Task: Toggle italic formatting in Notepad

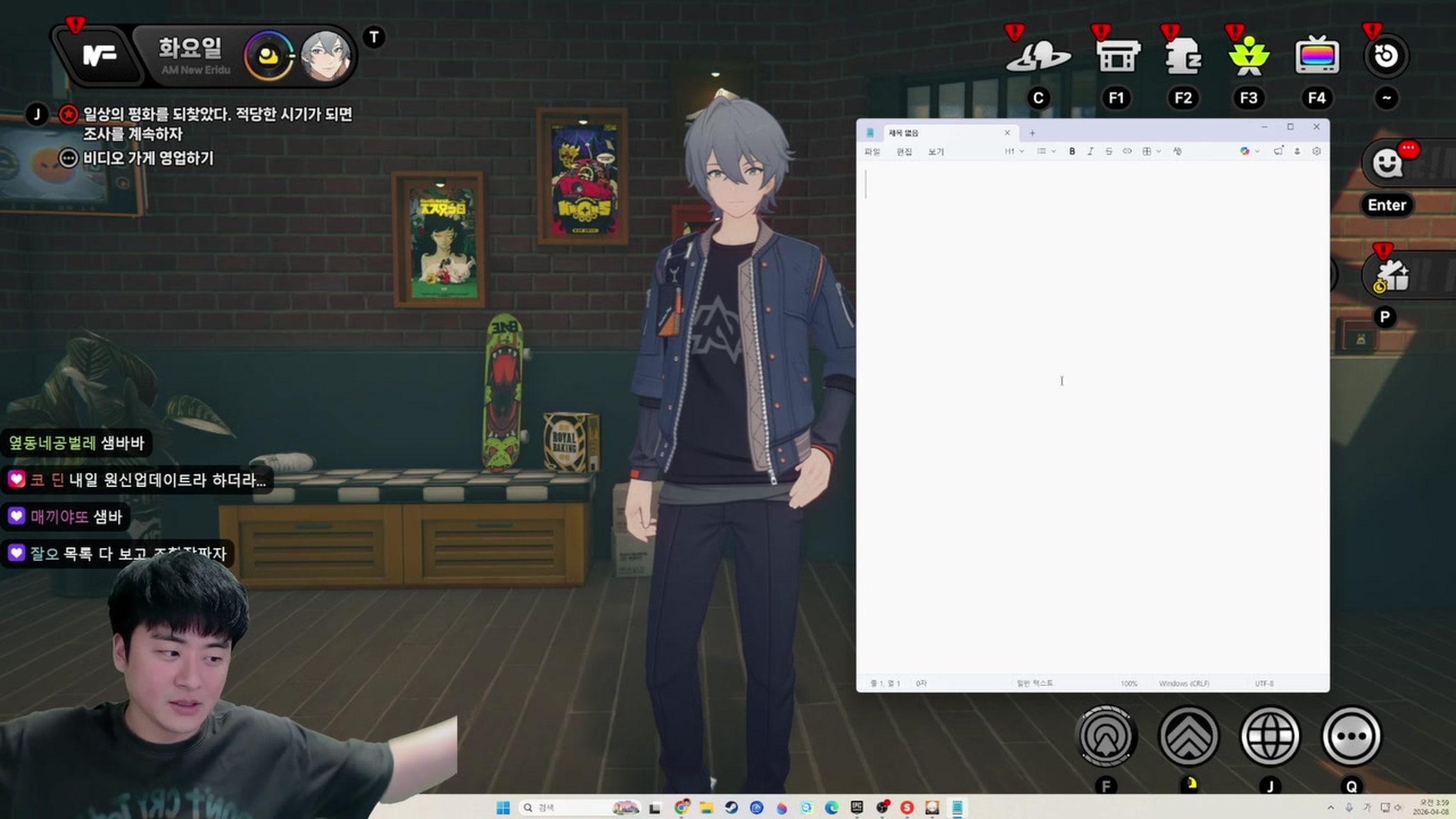Action: 1090,152
